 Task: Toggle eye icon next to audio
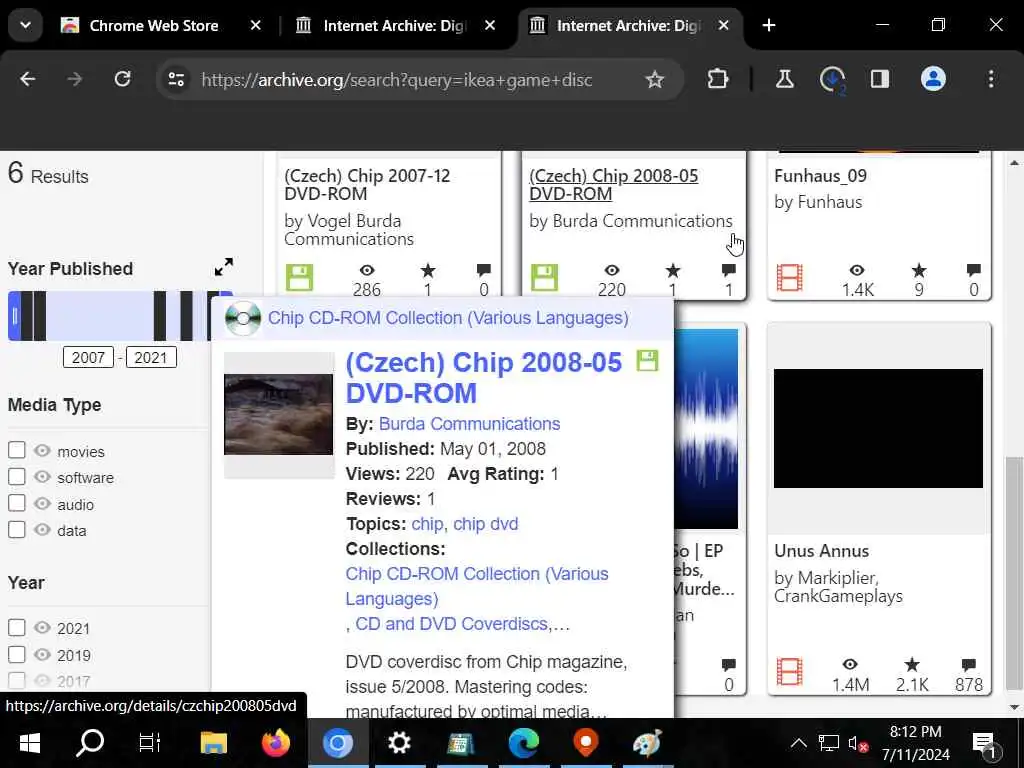tap(42, 504)
